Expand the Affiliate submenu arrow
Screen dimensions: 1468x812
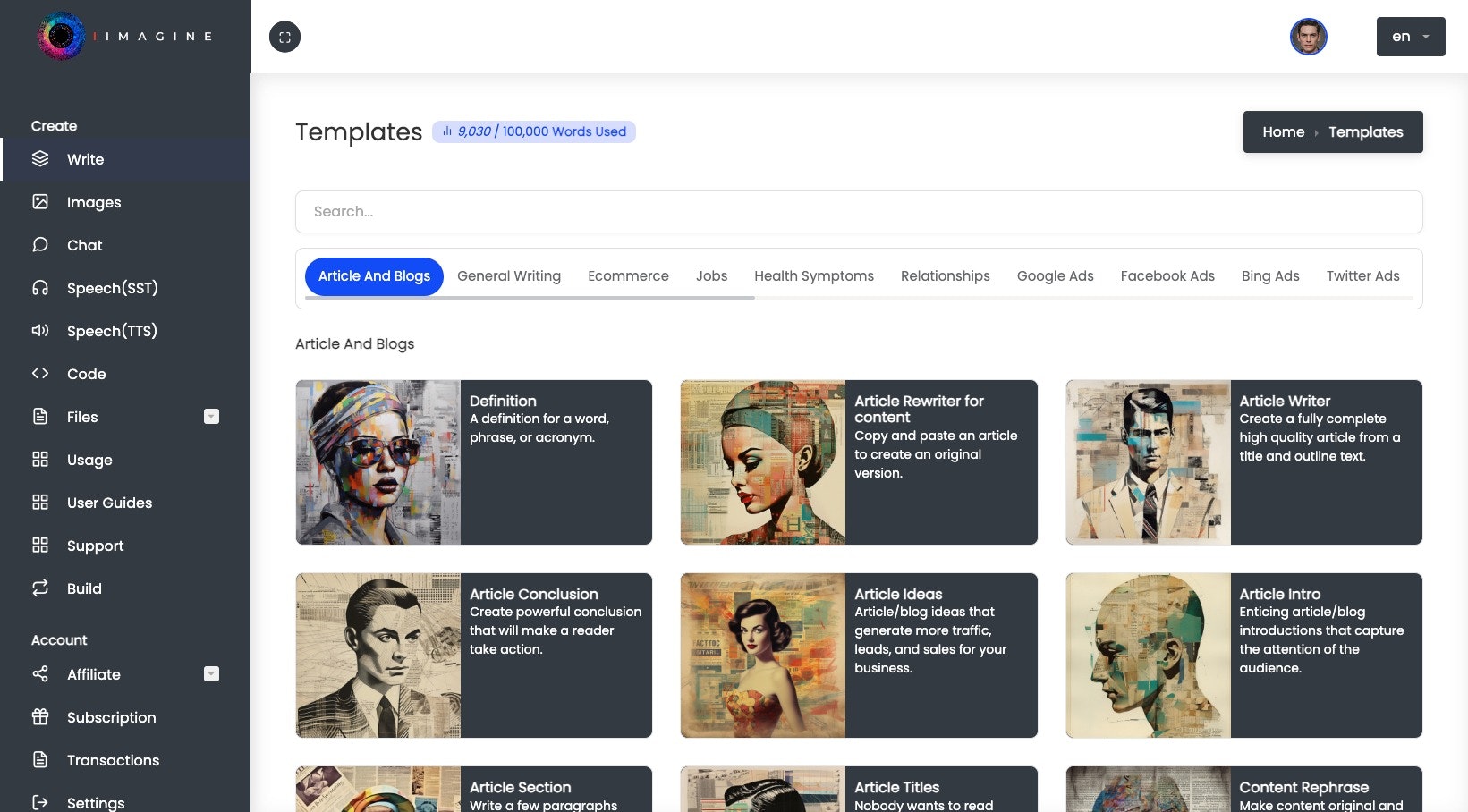(x=211, y=673)
